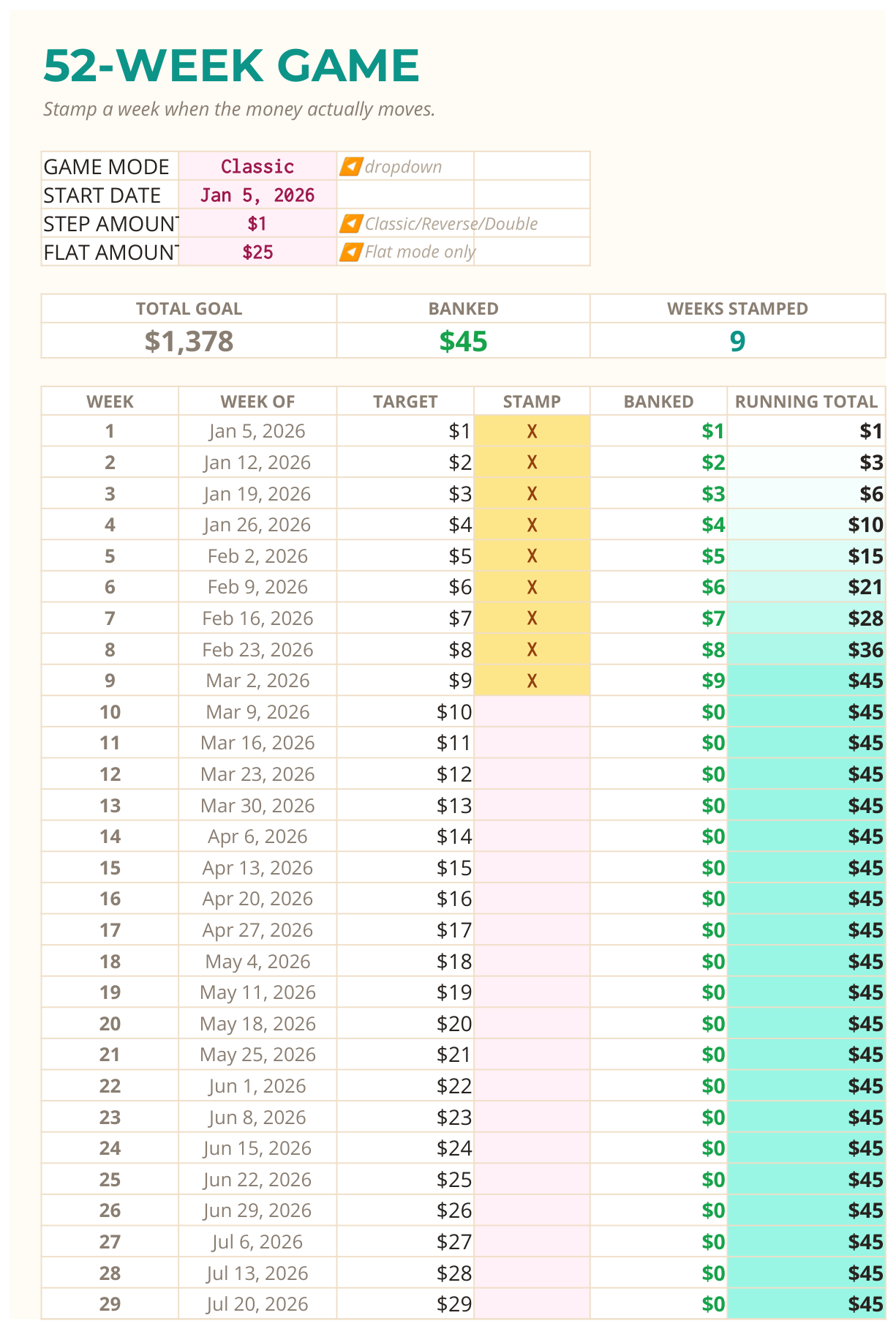The image size is (896, 1329).
Task: Select the Banked summary value $45
Action: (x=463, y=341)
